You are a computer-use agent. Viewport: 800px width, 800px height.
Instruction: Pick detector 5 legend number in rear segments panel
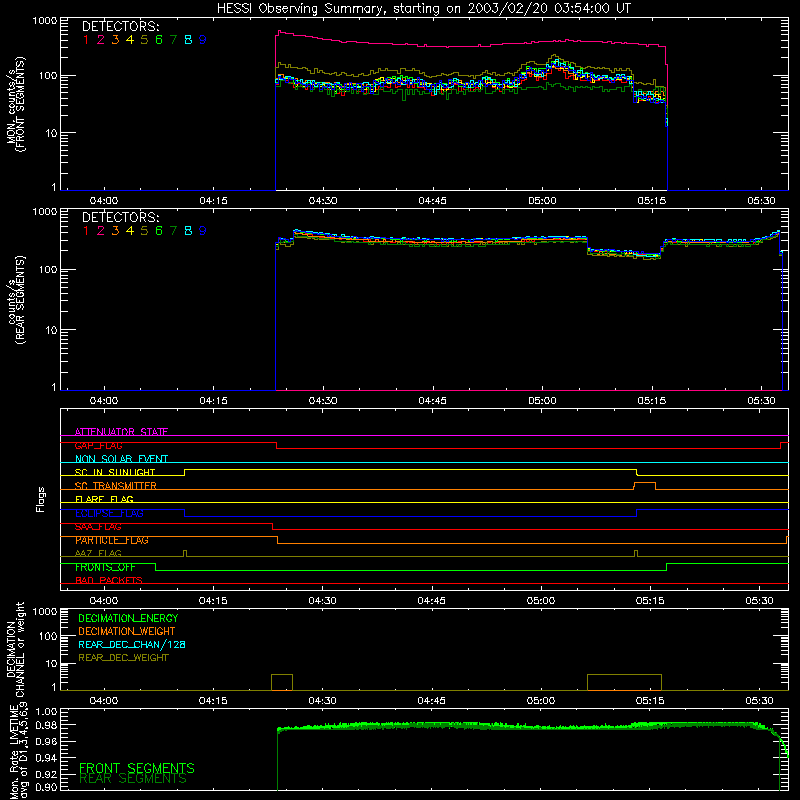click(144, 231)
